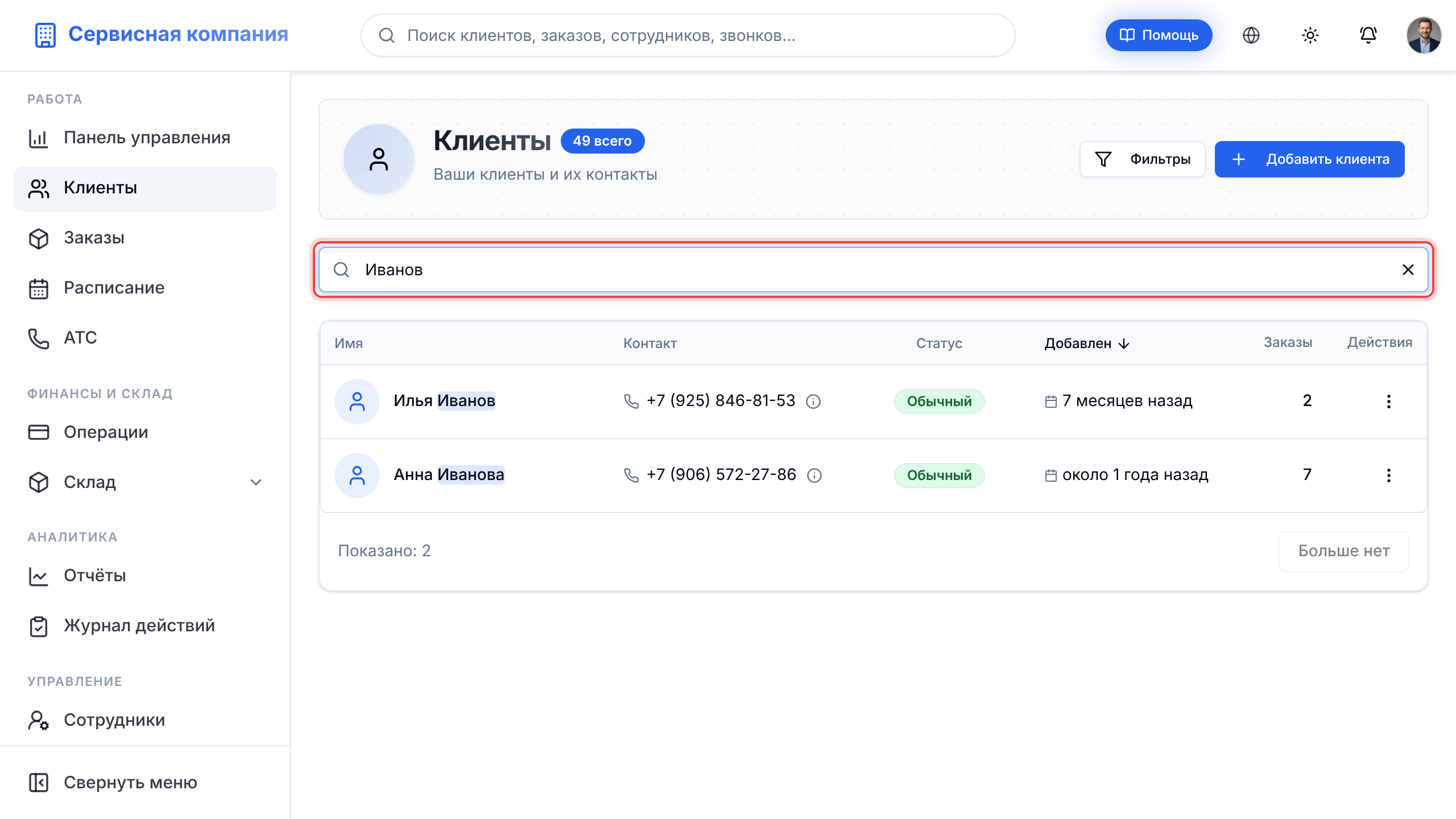Show info for phone +7 (906) 572-27-86
Screen dimensions: 1456x819
814,476
